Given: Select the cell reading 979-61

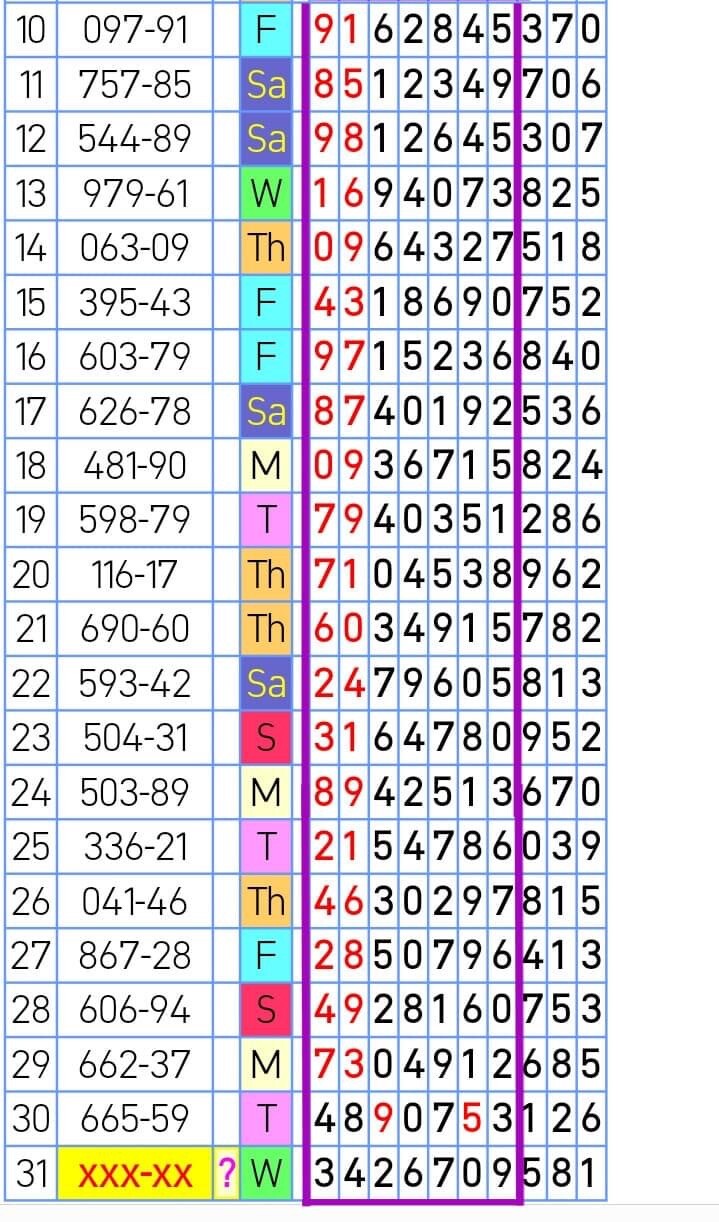Looking at the screenshot, I should [x=135, y=193].
